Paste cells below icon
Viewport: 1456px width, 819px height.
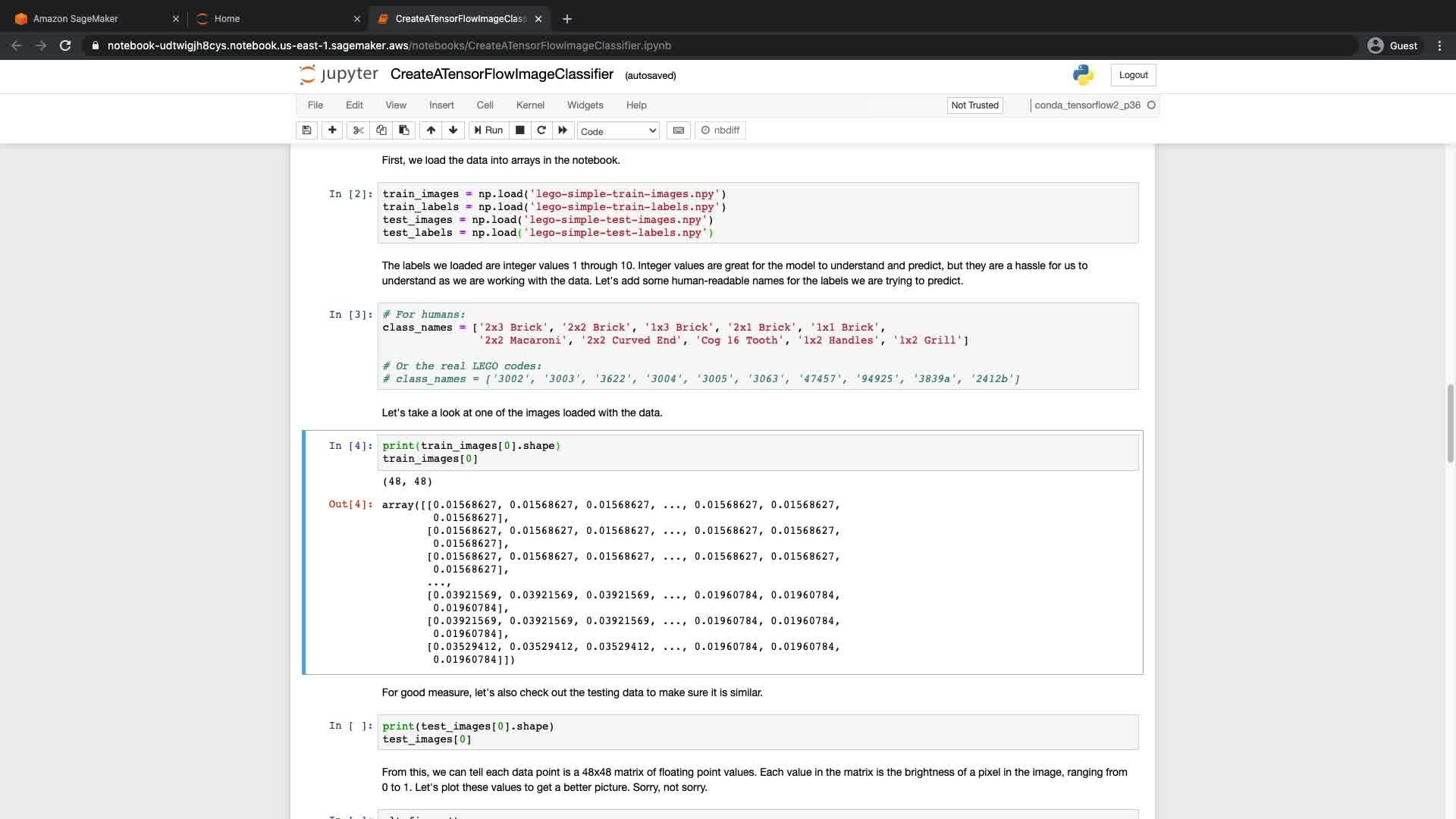404,130
